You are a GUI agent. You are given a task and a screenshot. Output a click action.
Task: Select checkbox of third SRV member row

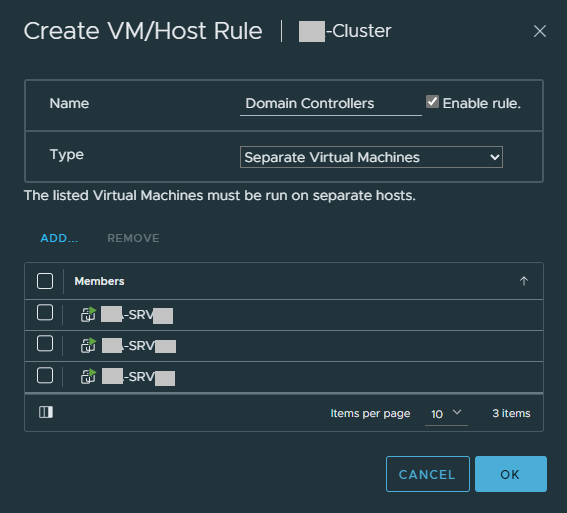click(x=45, y=375)
